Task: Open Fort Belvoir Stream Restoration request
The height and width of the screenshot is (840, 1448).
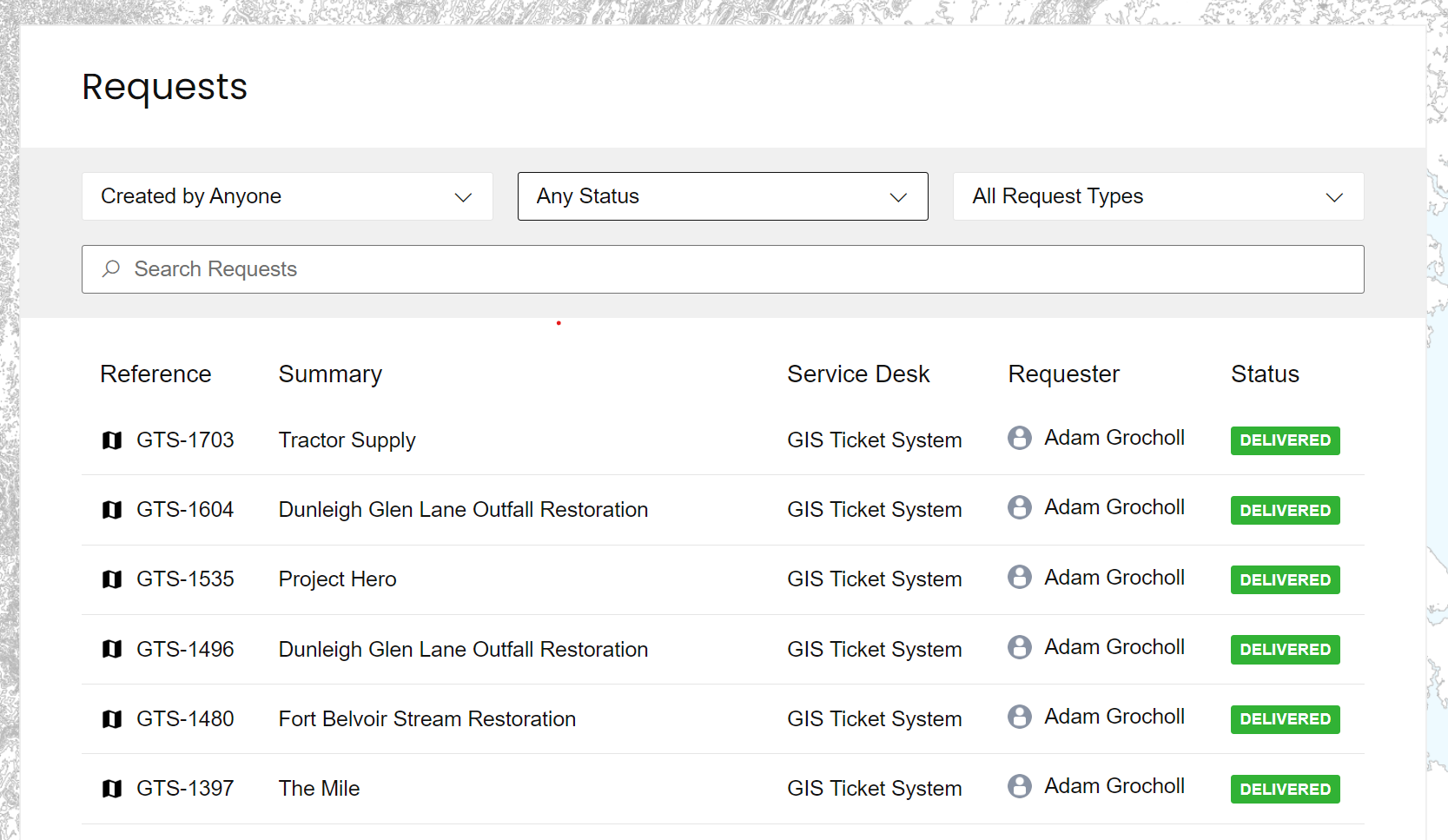Action: (426, 719)
